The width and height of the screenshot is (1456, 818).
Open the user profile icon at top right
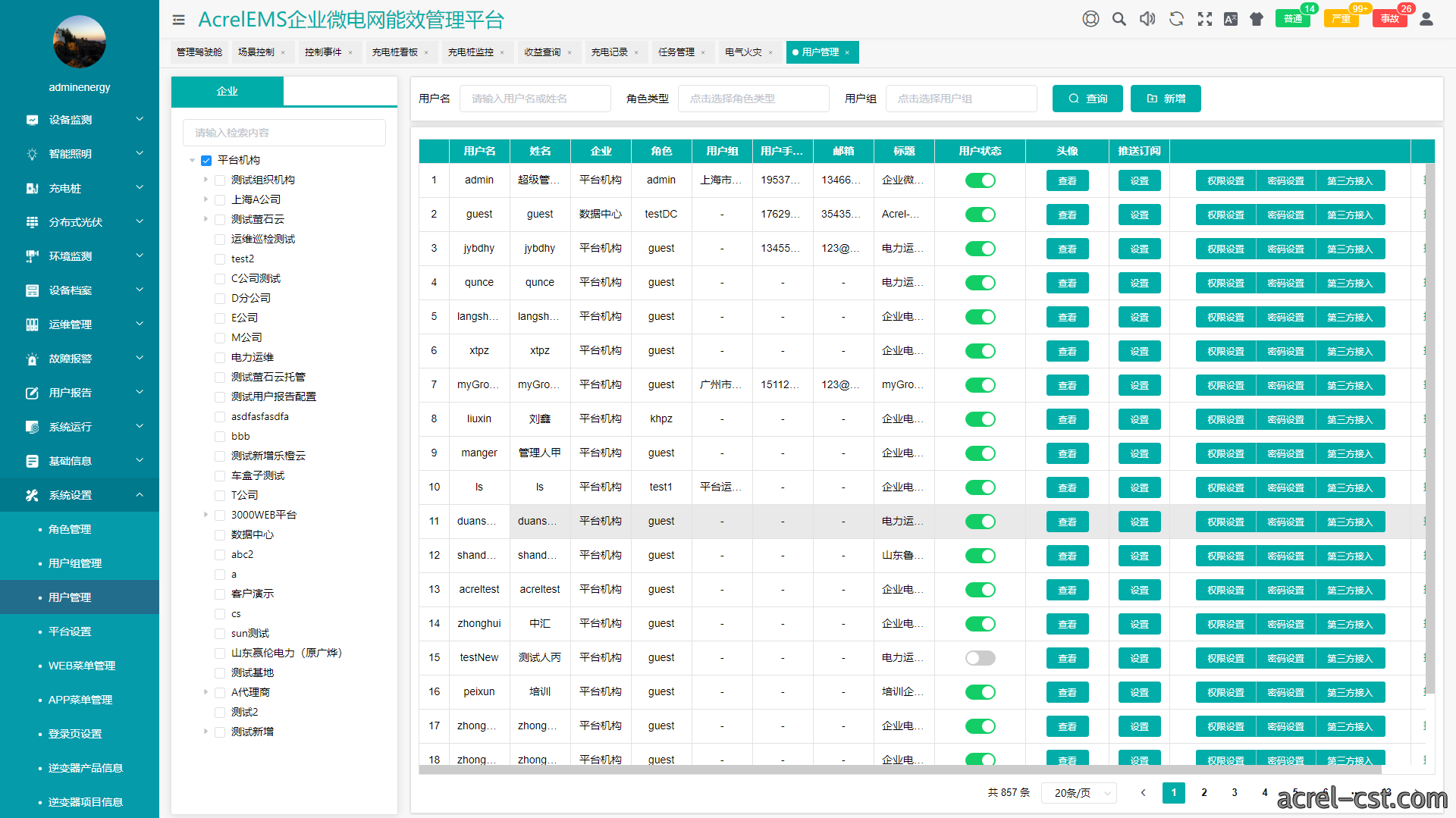coord(1426,19)
